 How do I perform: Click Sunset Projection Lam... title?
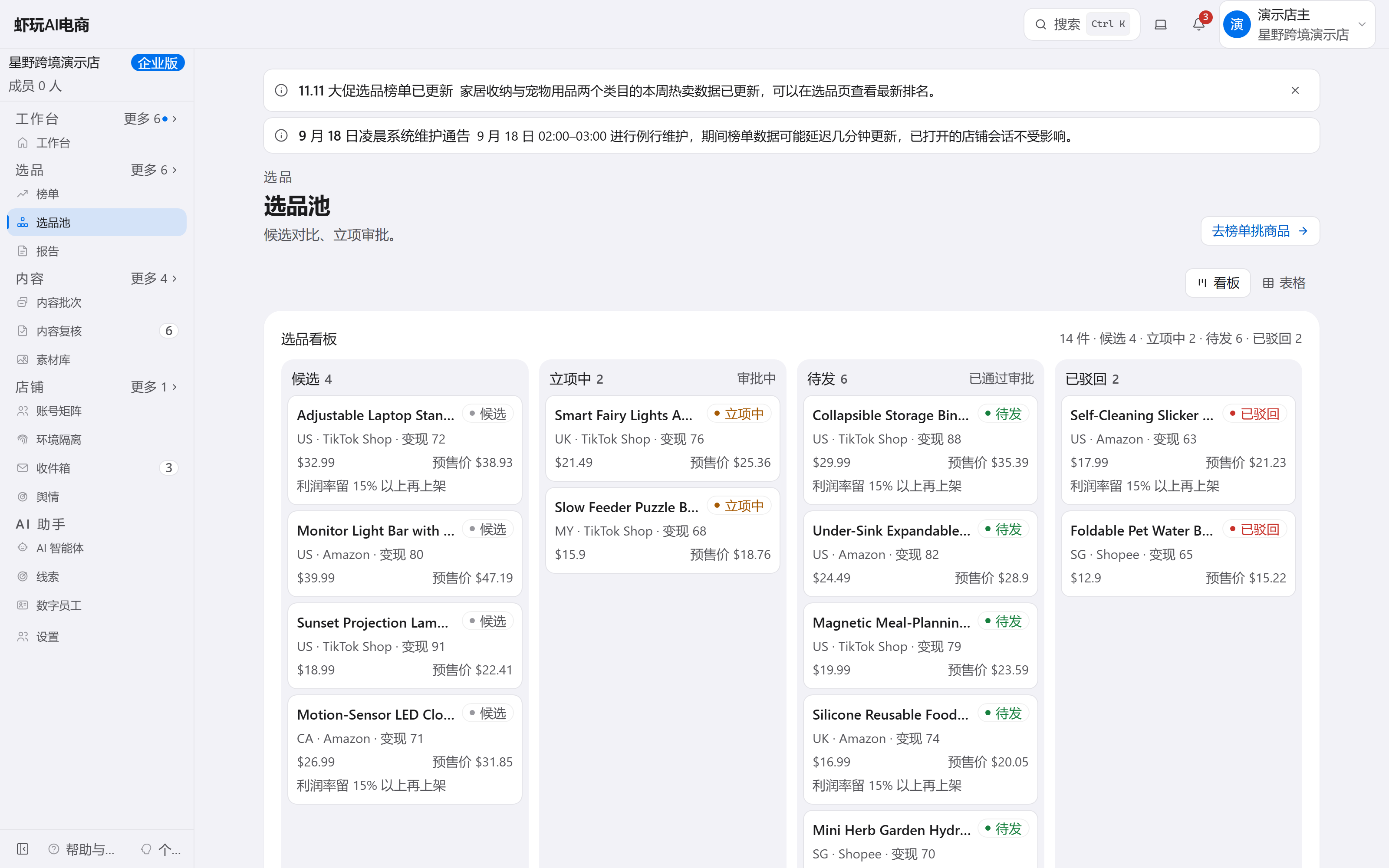[372, 622]
